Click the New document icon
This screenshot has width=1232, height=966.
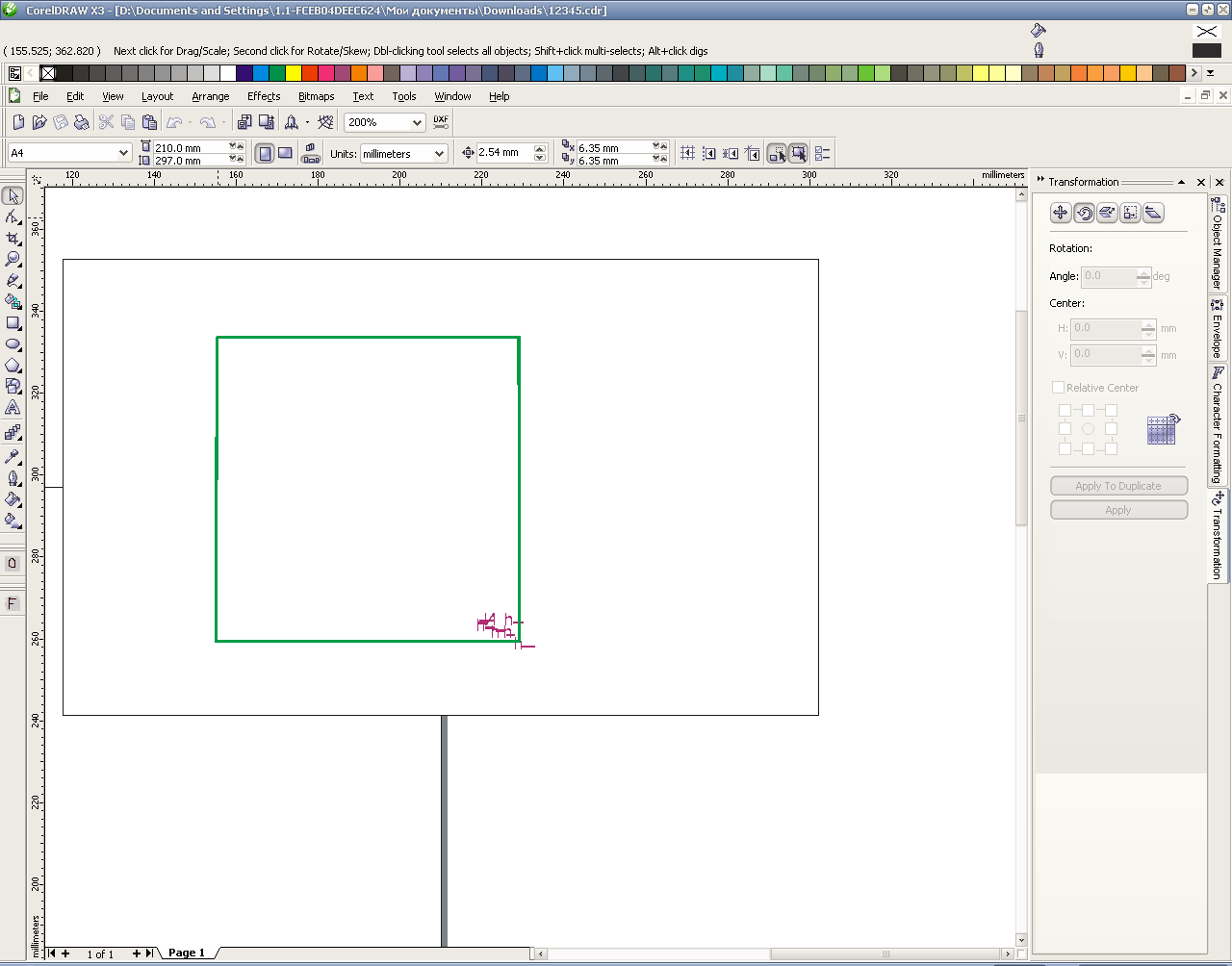click(18, 122)
